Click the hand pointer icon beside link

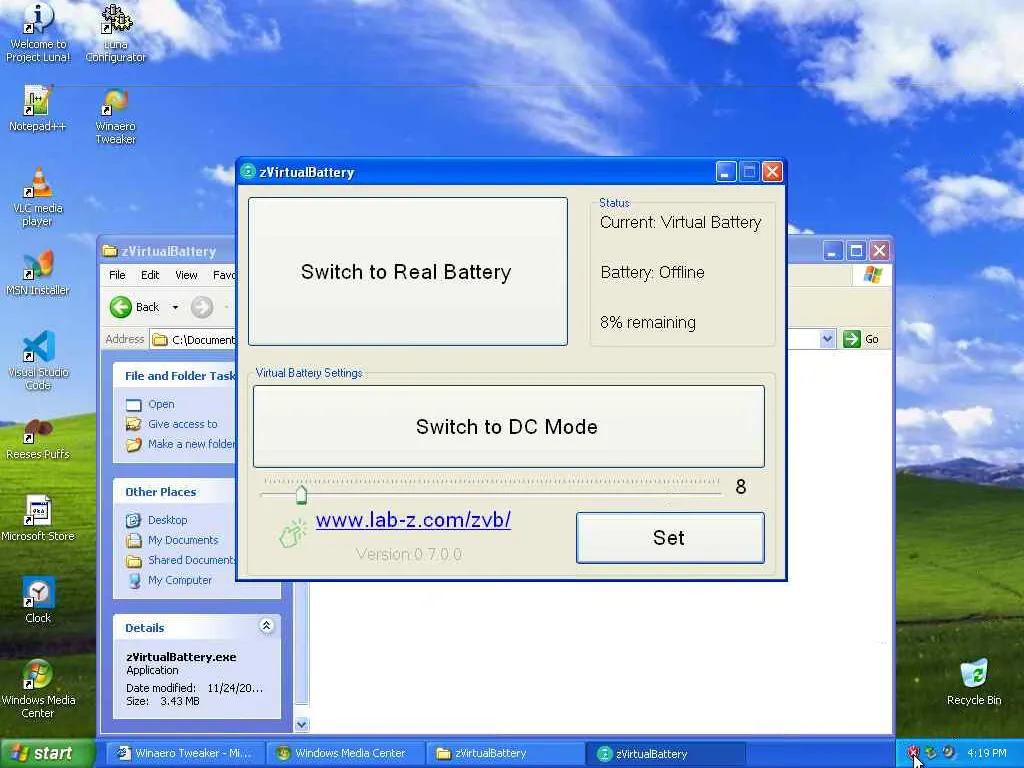(293, 534)
